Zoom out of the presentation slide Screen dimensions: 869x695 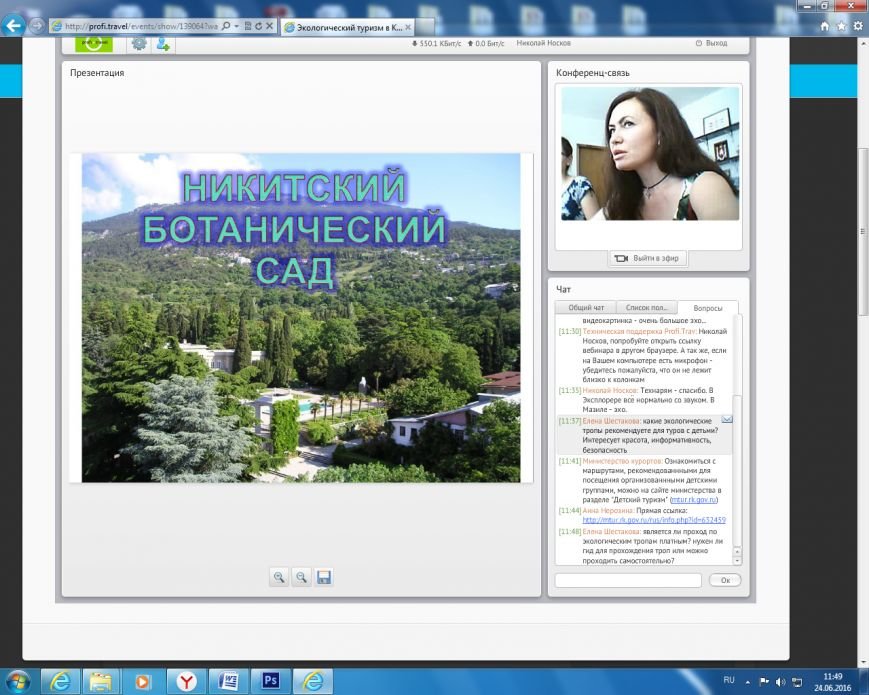tap(301, 577)
